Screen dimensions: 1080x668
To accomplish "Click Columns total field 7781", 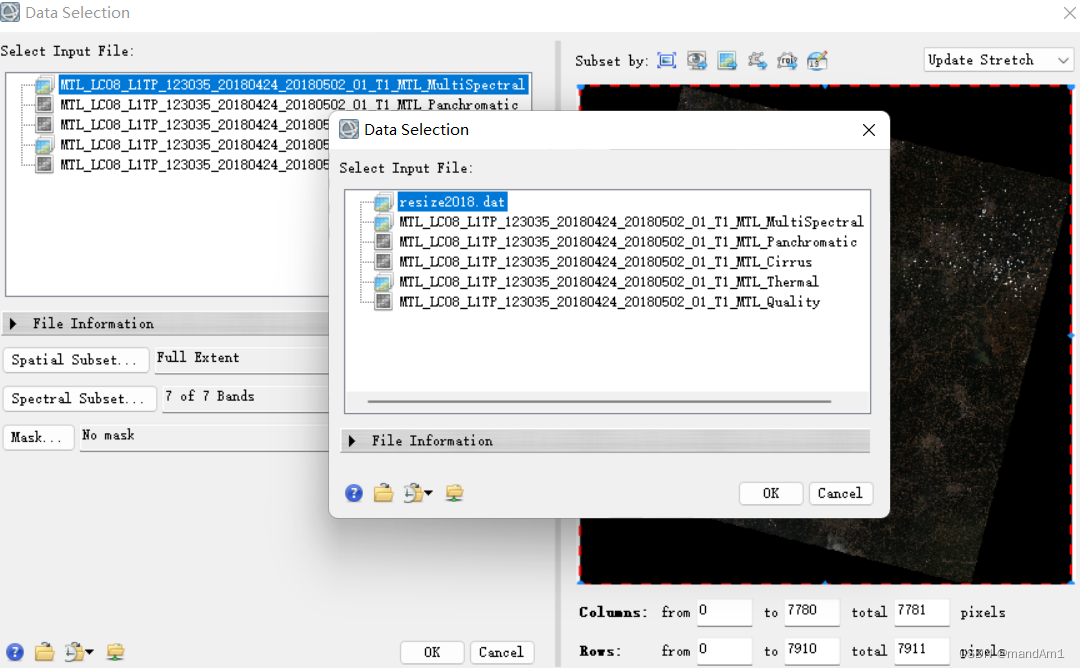I will pos(922,612).
